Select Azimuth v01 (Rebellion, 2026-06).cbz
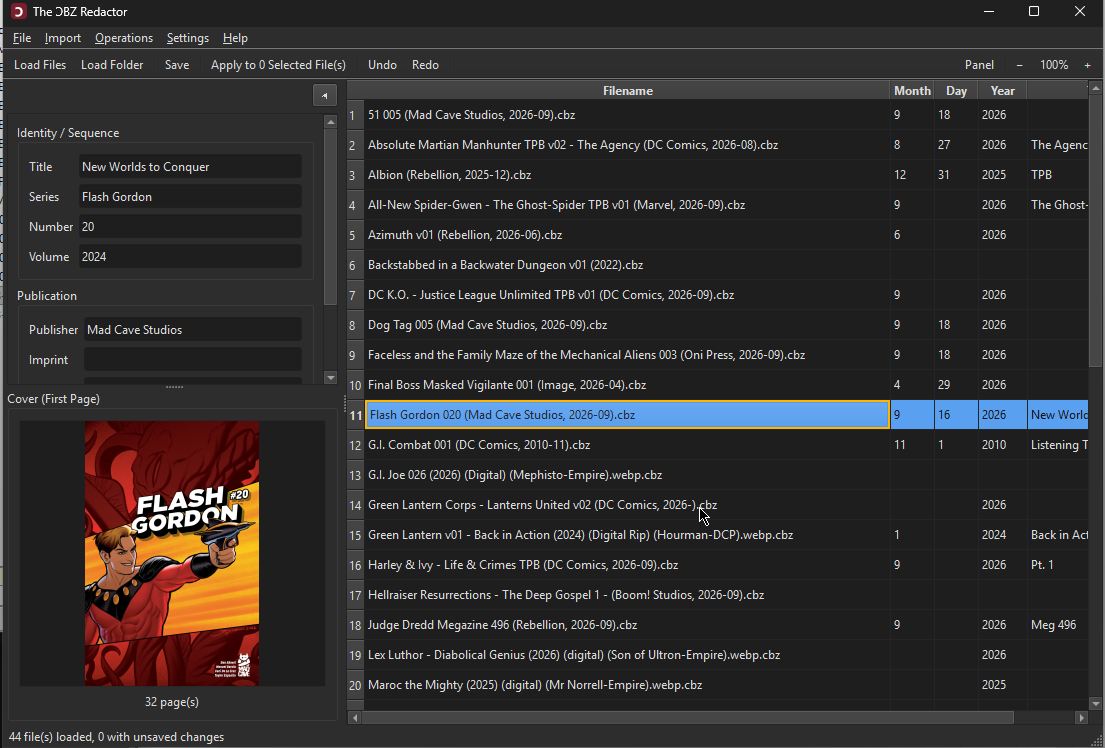This screenshot has width=1105, height=748. (627, 235)
